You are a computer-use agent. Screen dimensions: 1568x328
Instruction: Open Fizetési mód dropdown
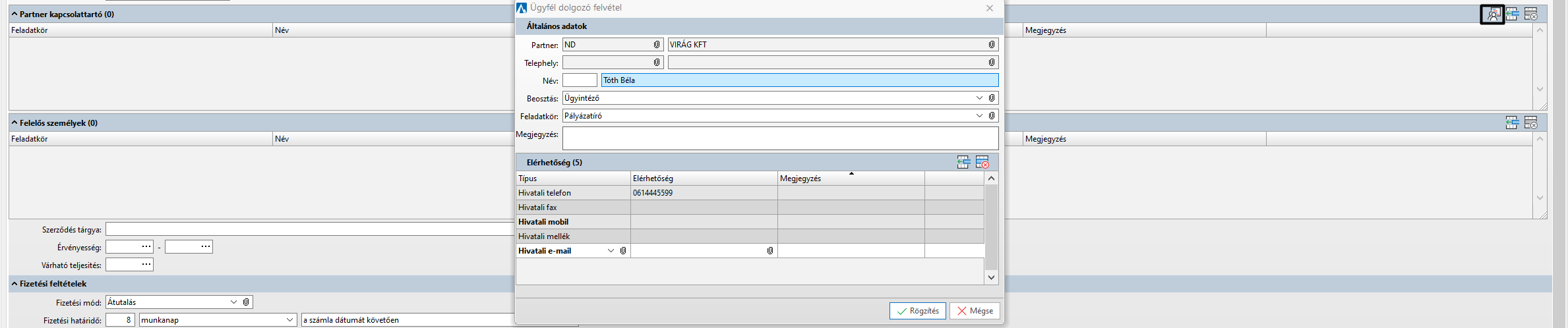point(233,302)
